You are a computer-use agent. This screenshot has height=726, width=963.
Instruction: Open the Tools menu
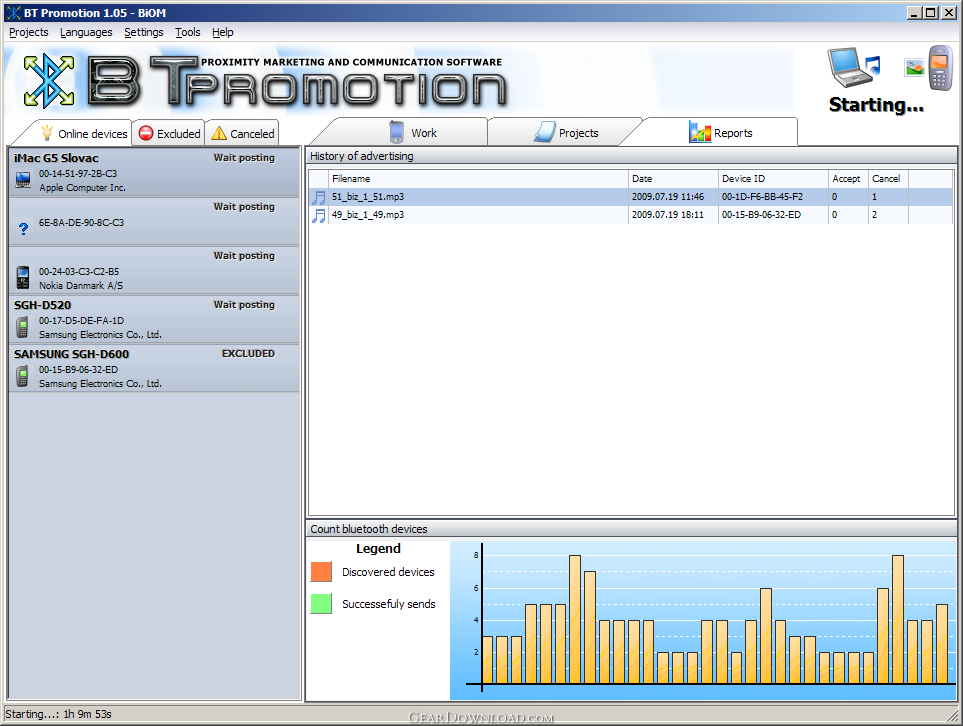click(x=187, y=32)
